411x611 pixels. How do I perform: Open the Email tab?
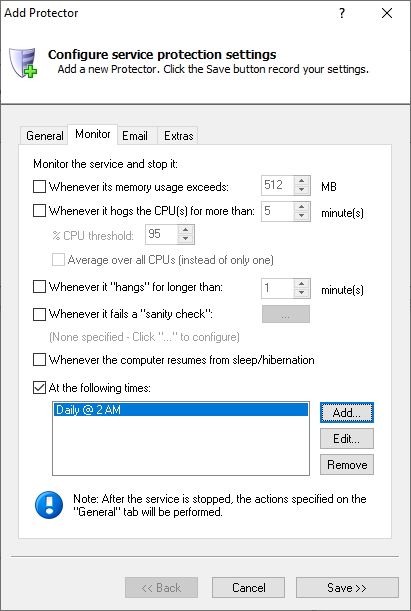coord(135,136)
